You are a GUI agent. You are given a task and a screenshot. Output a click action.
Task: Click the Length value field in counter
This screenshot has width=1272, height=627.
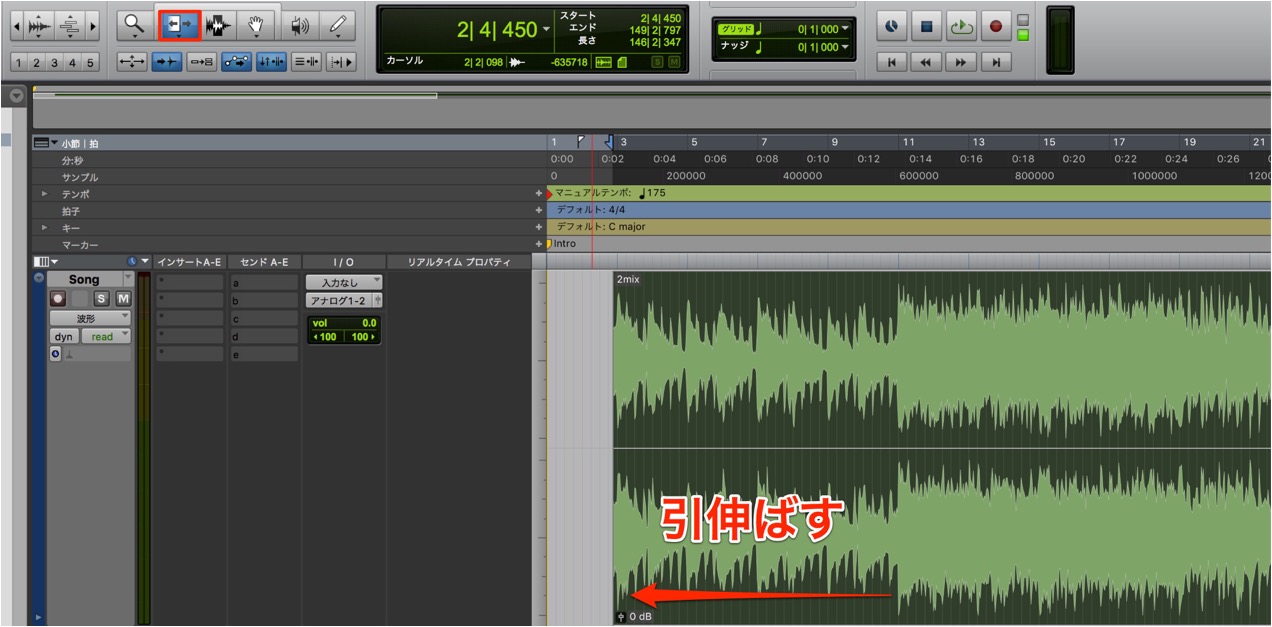[657, 41]
